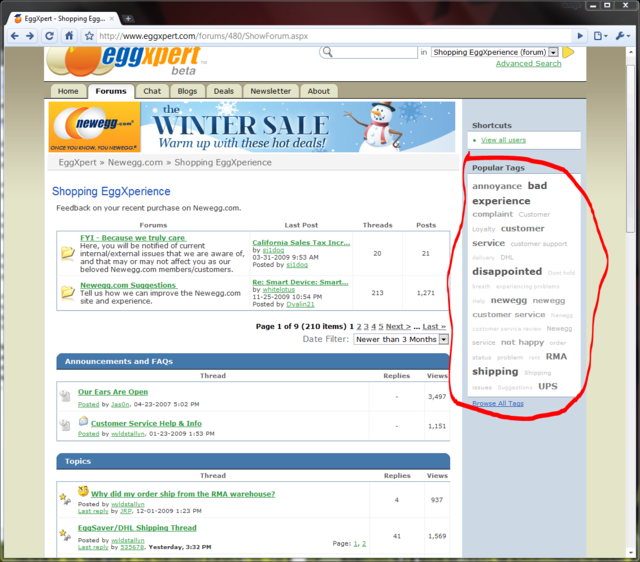Click the Winter Sale banner
The height and width of the screenshot is (562, 640).
point(252,127)
